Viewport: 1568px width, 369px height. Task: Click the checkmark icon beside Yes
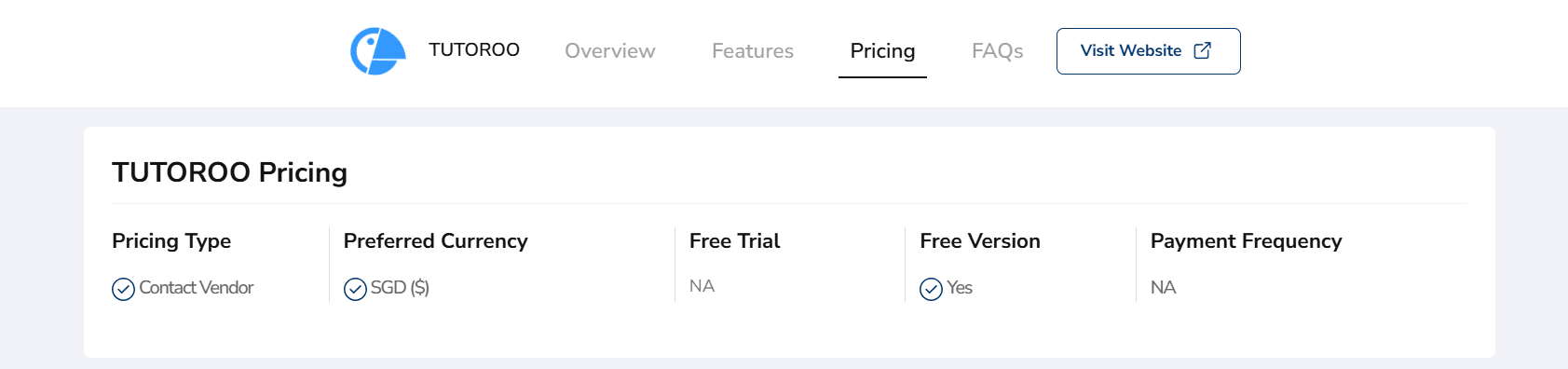click(931, 289)
